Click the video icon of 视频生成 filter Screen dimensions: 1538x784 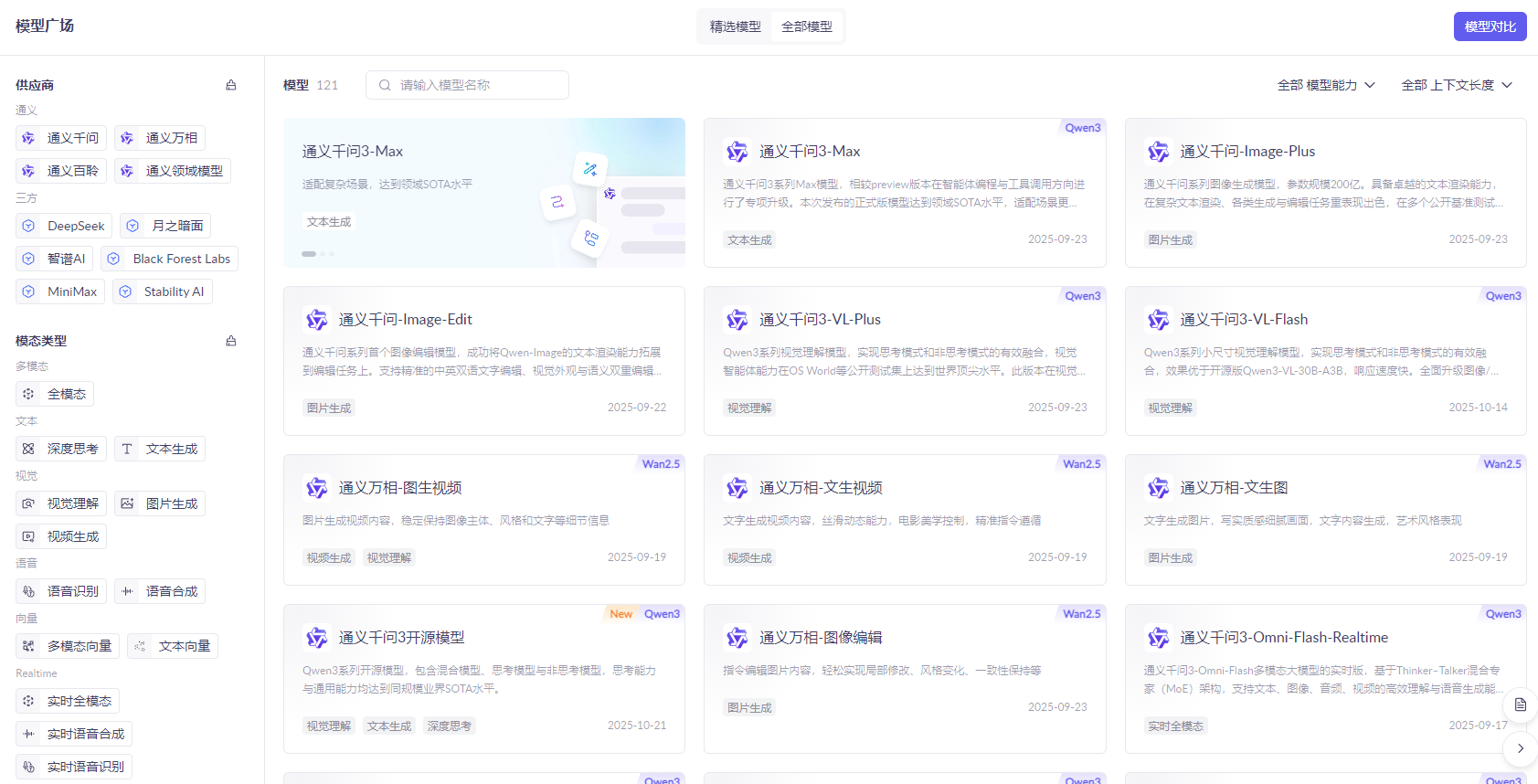(28, 536)
